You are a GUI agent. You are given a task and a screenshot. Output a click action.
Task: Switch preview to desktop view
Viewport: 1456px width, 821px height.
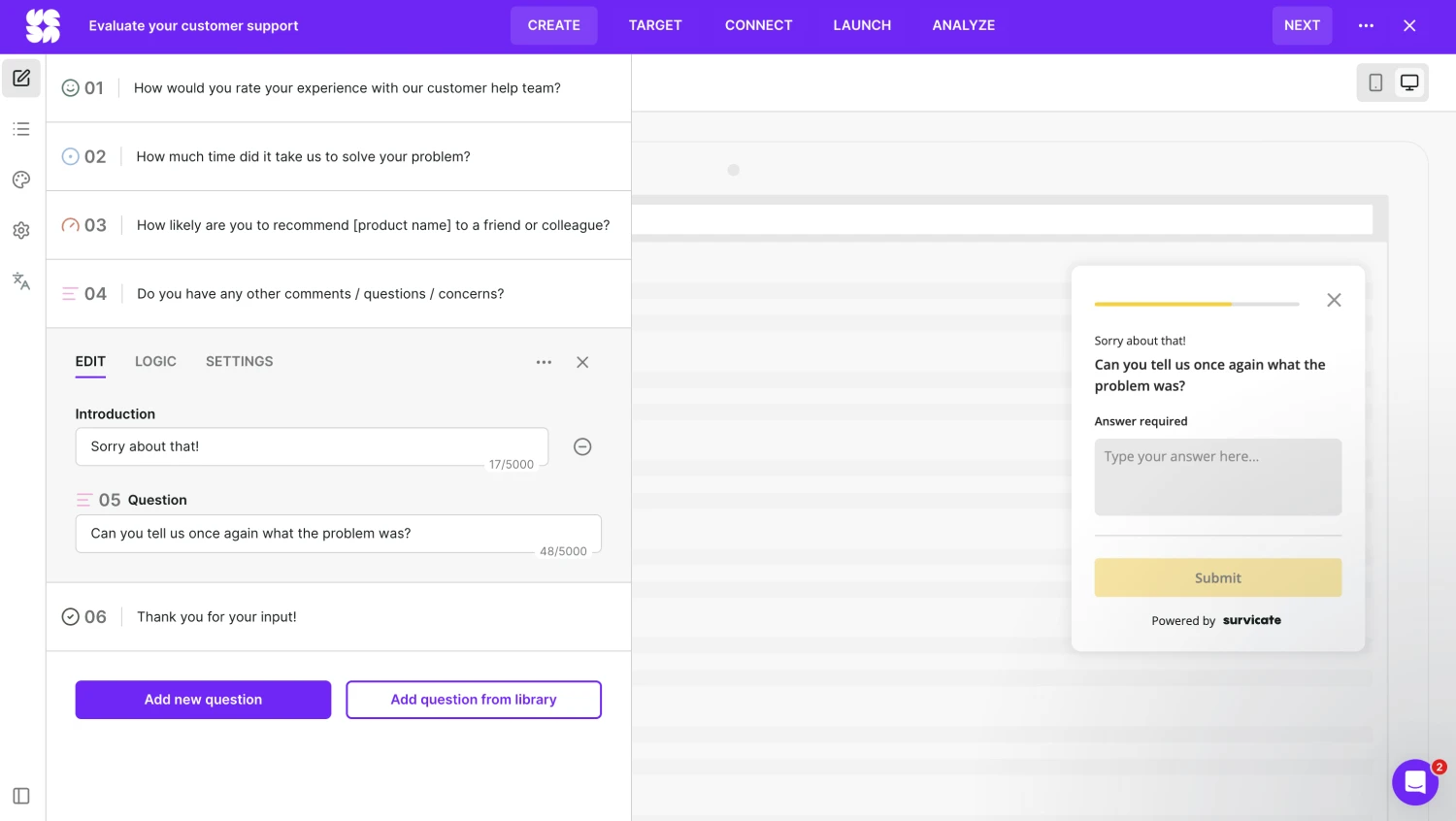(1409, 83)
